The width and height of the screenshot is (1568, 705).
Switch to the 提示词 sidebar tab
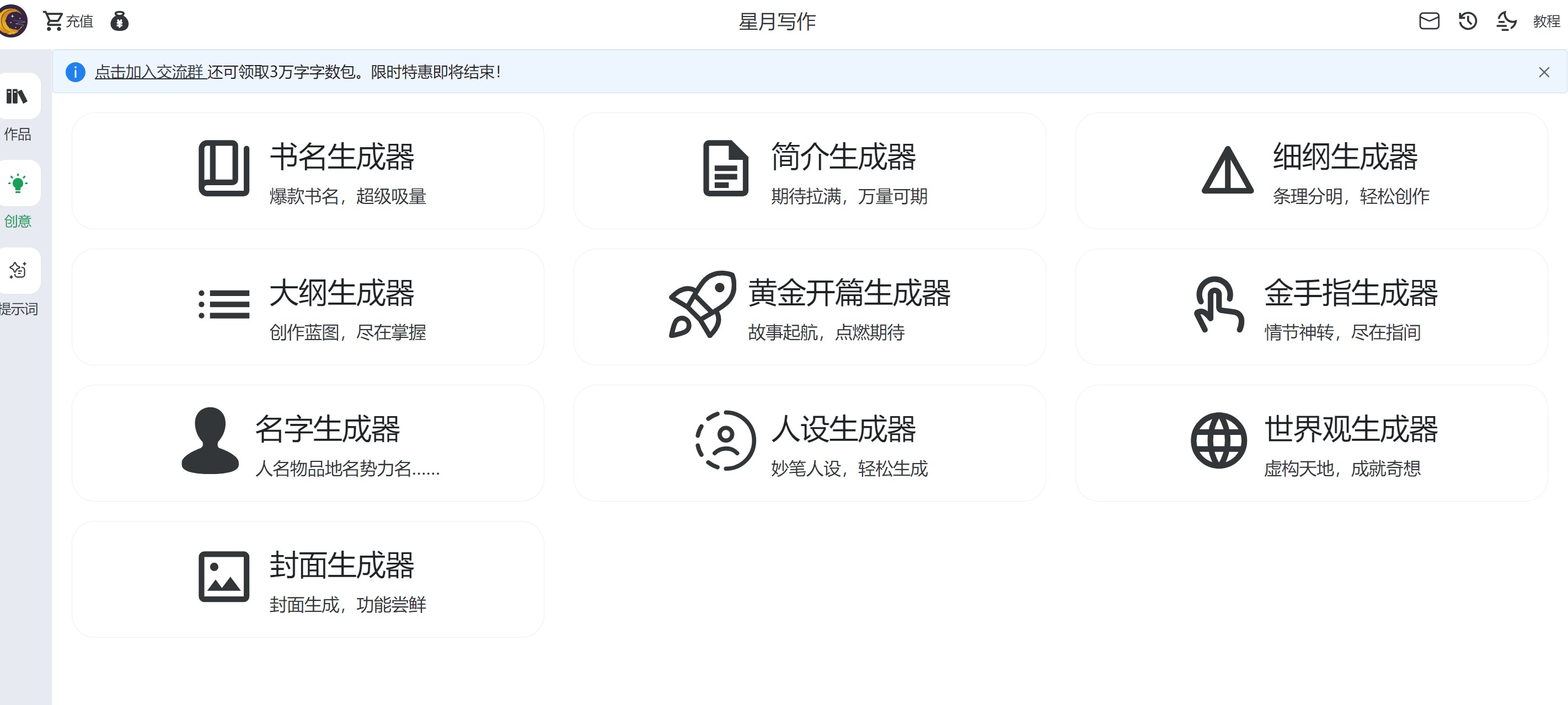[x=18, y=270]
